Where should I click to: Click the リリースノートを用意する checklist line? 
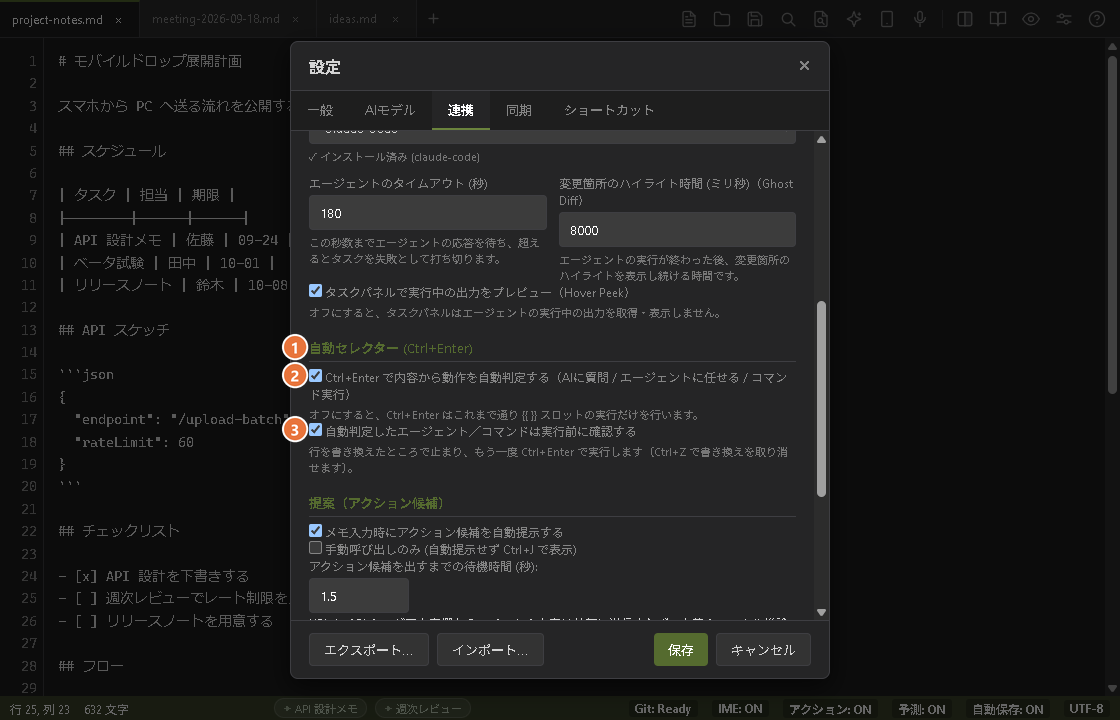pos(166,621)
